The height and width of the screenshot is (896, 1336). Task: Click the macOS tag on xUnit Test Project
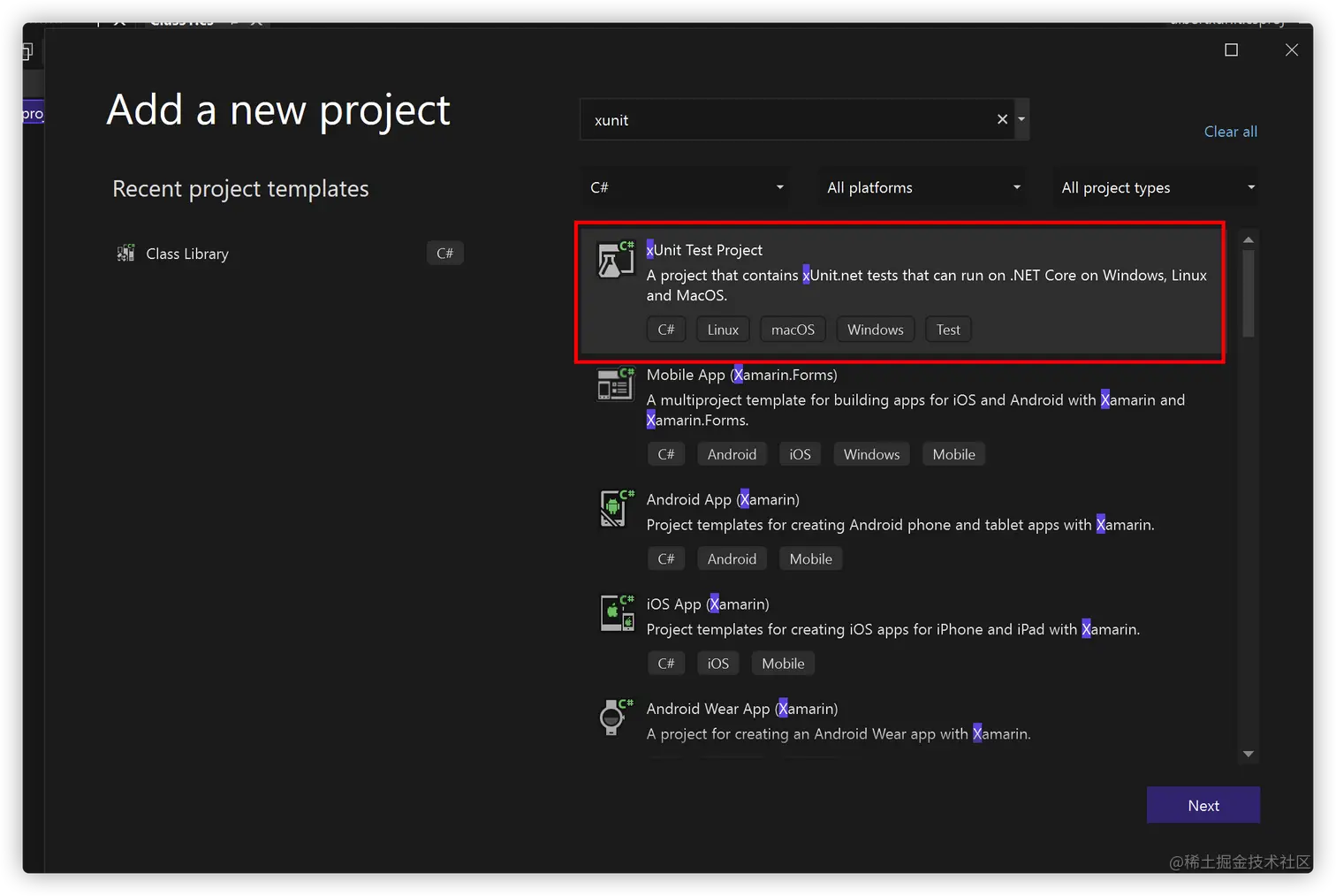793,330
